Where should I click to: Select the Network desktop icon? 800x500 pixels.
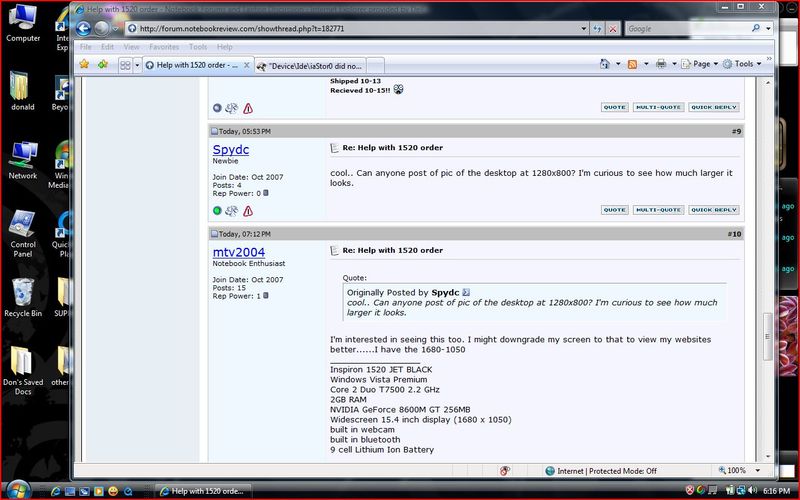click(23, 161)
